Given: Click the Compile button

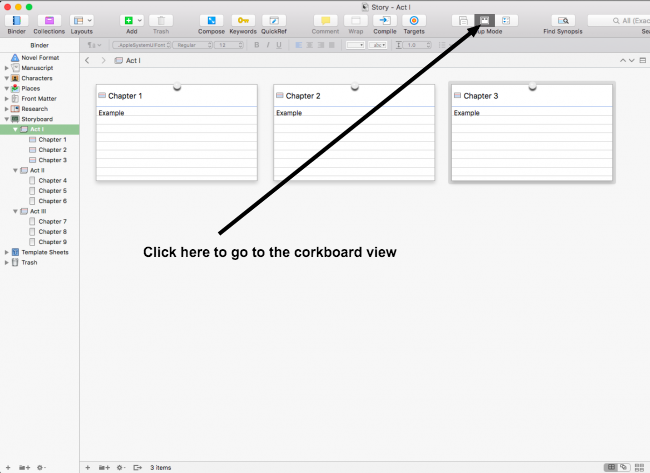Looking at the screenshot, I should tap(385, 20).
